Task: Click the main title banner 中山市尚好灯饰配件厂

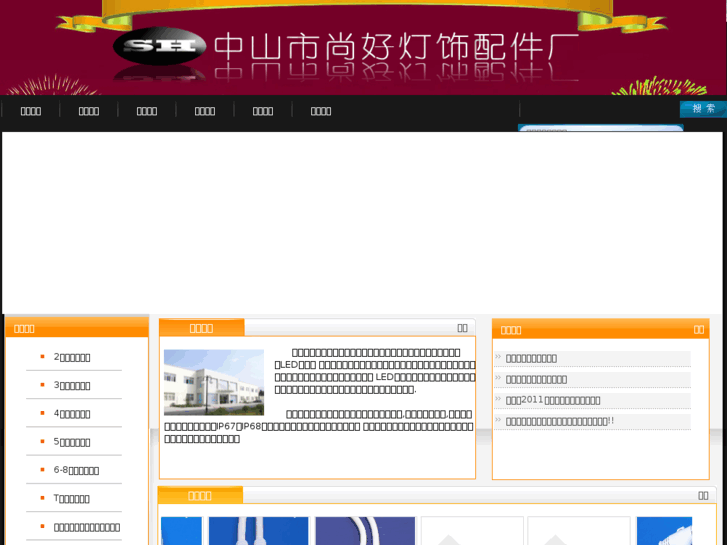Action: (397, 47)
